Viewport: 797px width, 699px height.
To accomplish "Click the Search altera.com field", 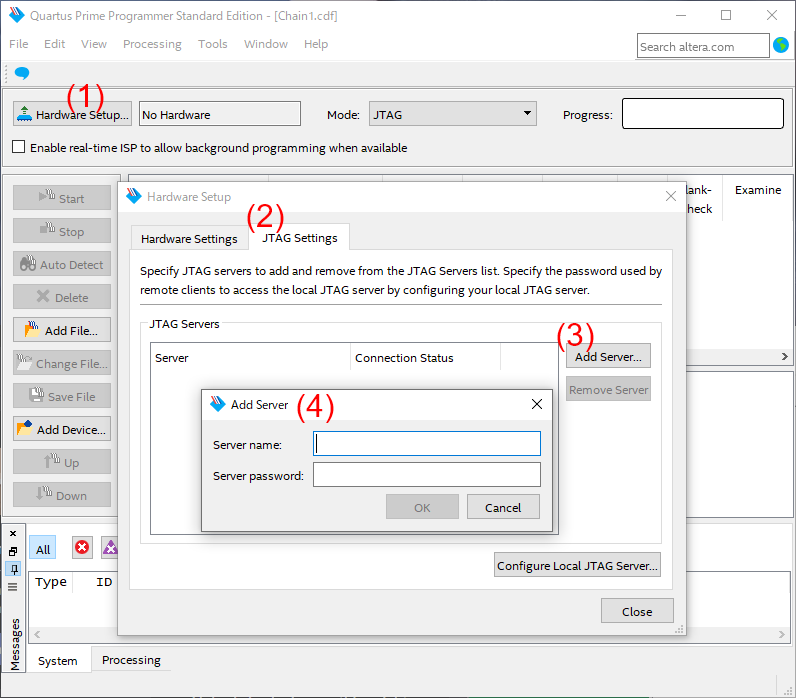I will click(x=702, y=46).
